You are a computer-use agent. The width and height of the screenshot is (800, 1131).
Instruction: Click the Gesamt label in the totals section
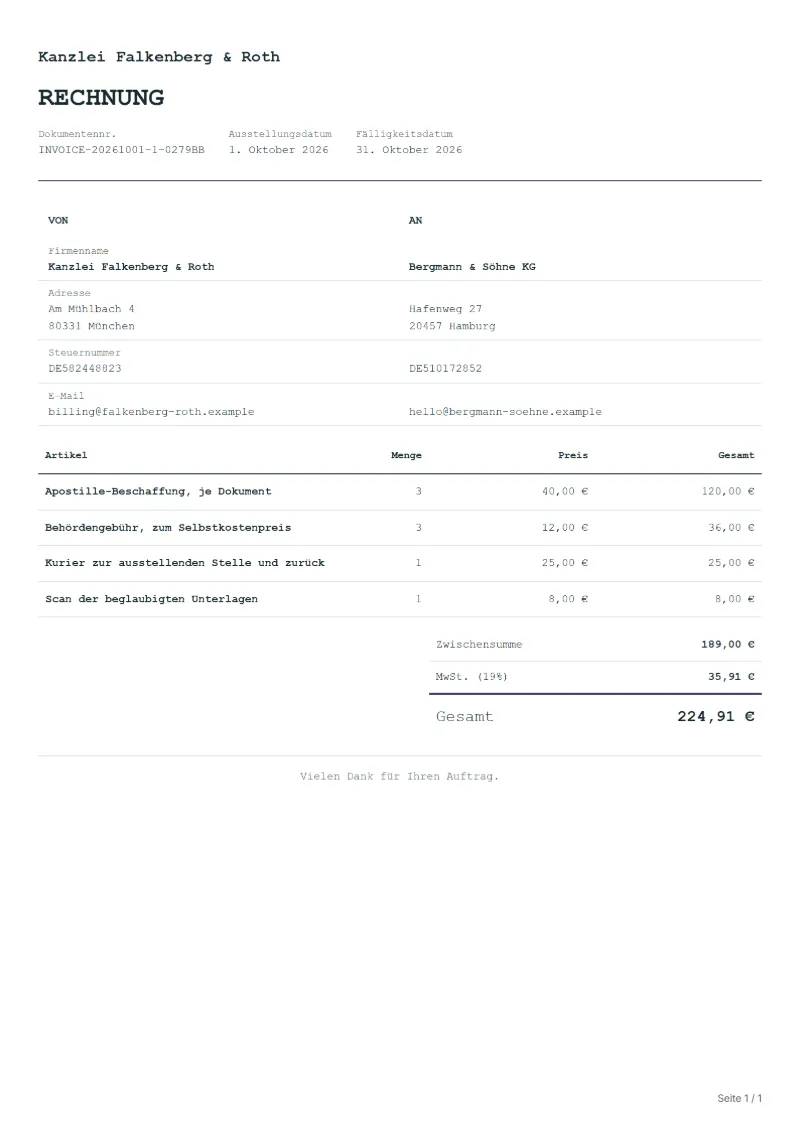tap(465, 717)
